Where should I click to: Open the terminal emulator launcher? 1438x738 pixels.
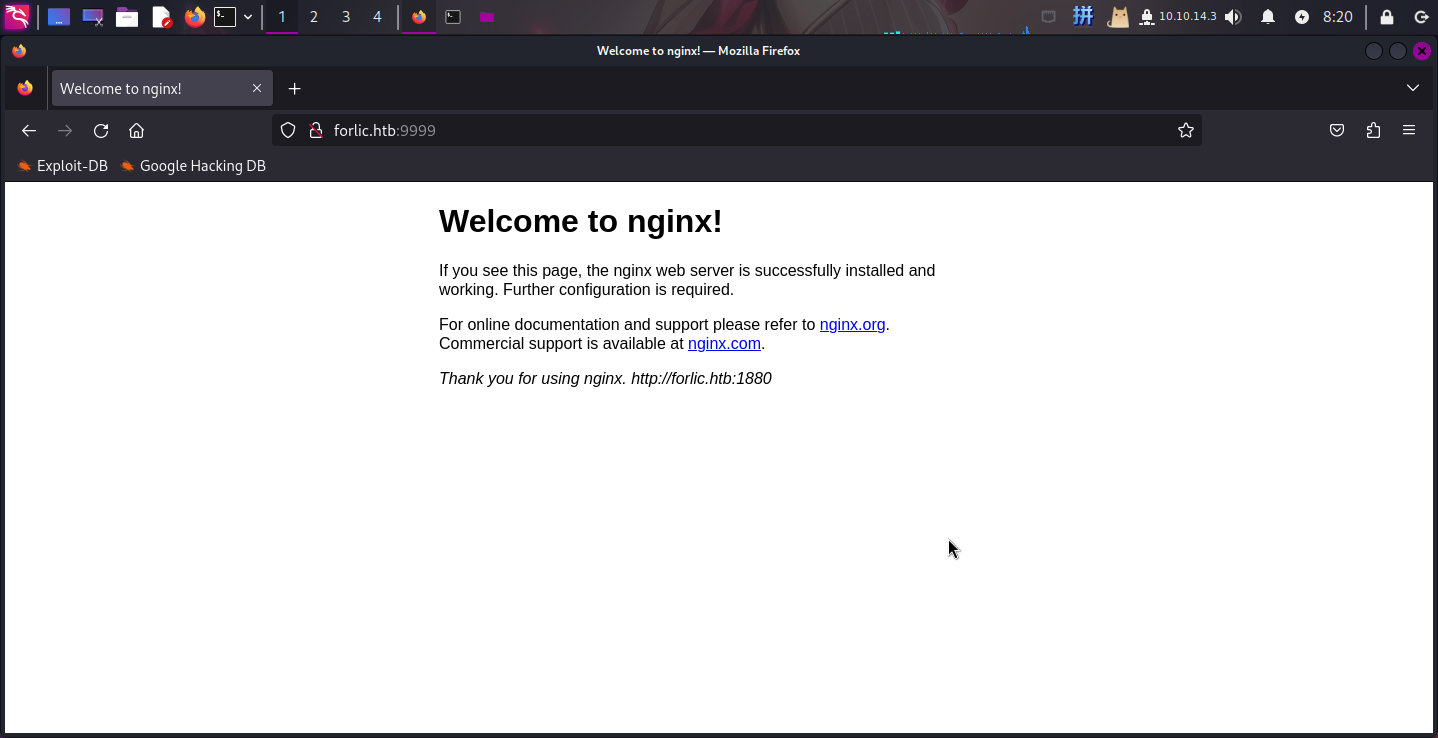click(x=225, y=17)
